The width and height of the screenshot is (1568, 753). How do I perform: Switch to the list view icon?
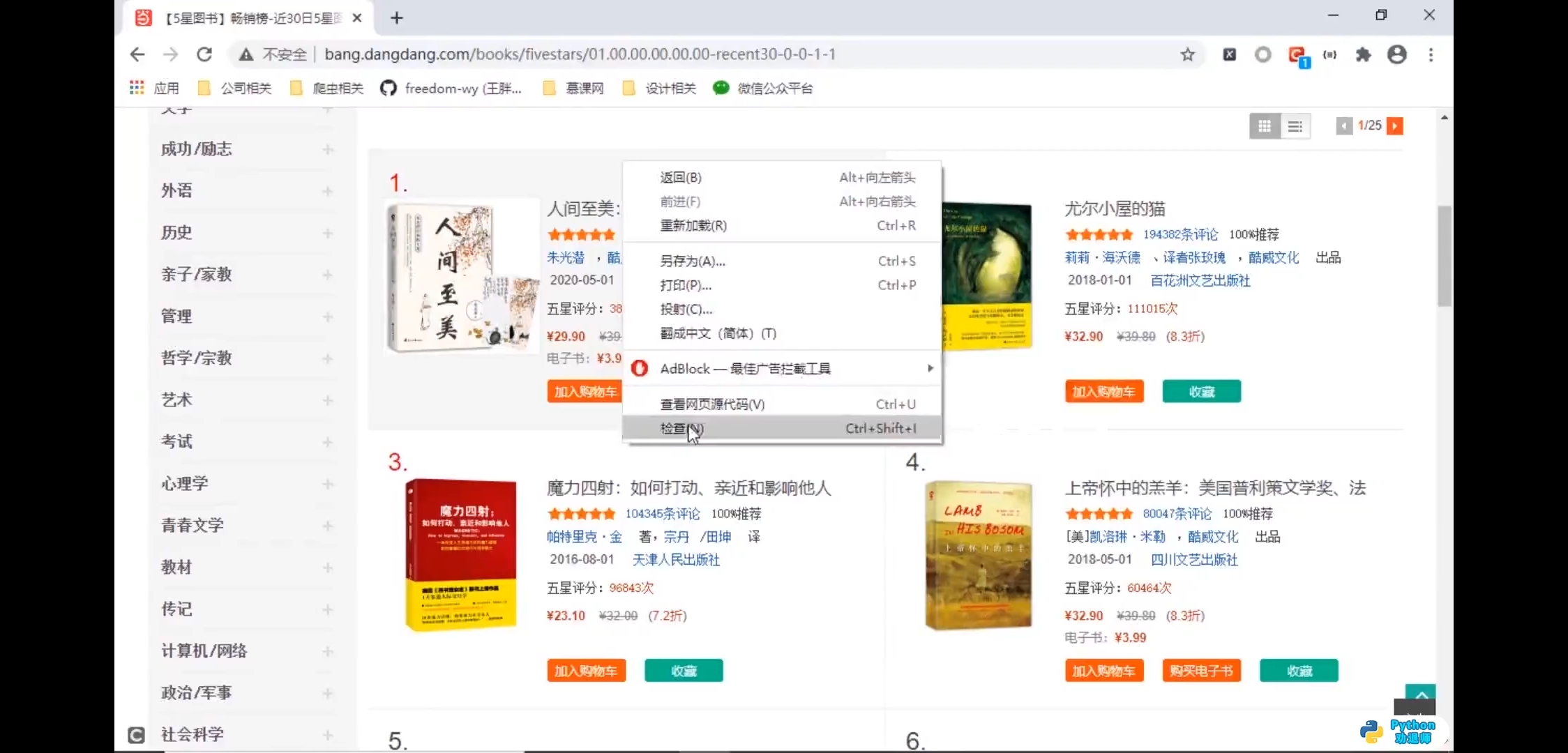(1295, 126)
